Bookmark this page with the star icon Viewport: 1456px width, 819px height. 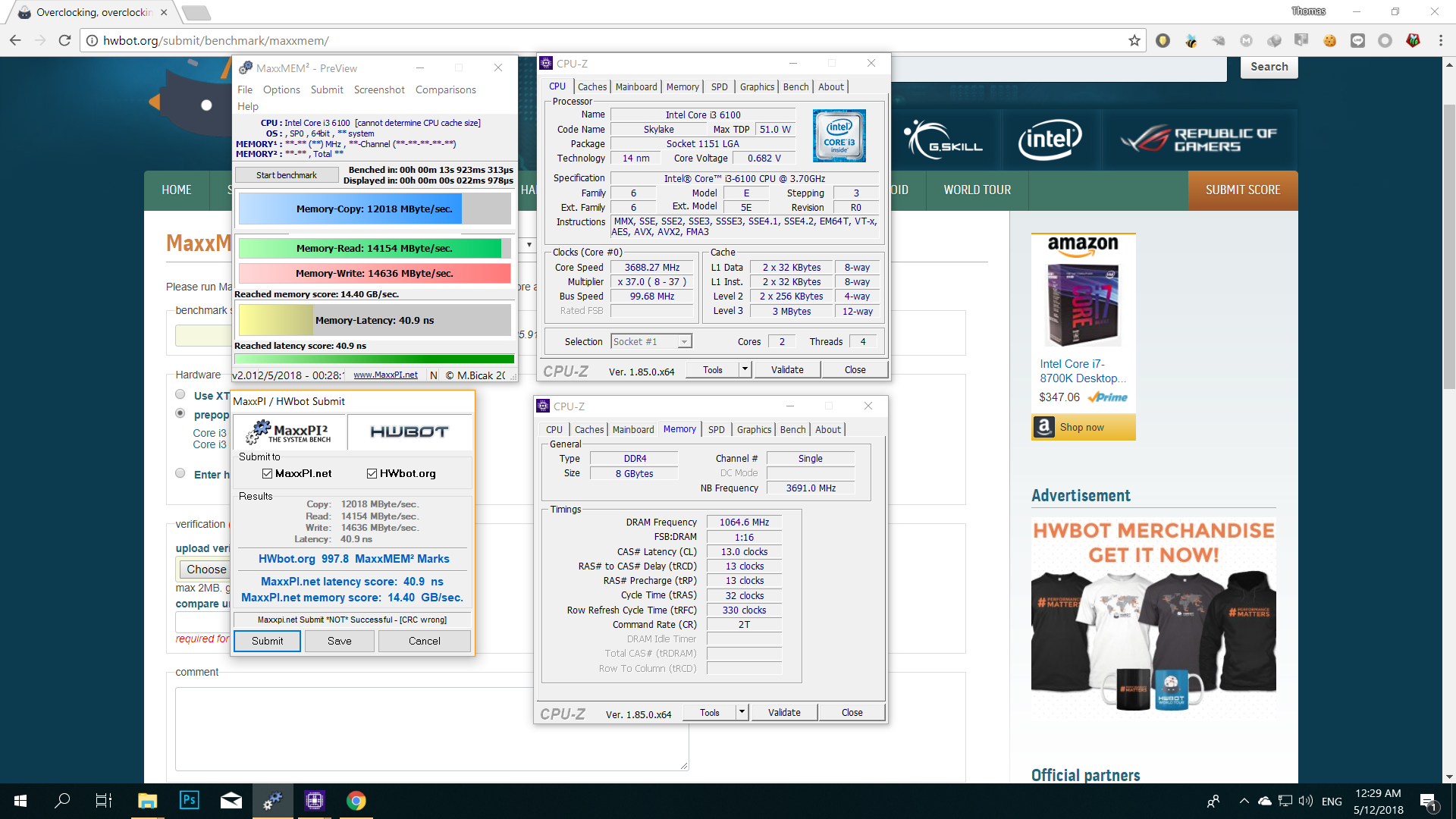click(x=1134, y=40)
